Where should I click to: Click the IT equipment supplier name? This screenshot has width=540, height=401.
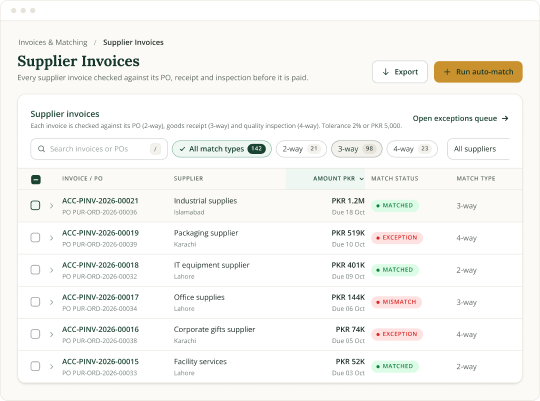click(211, 265)
